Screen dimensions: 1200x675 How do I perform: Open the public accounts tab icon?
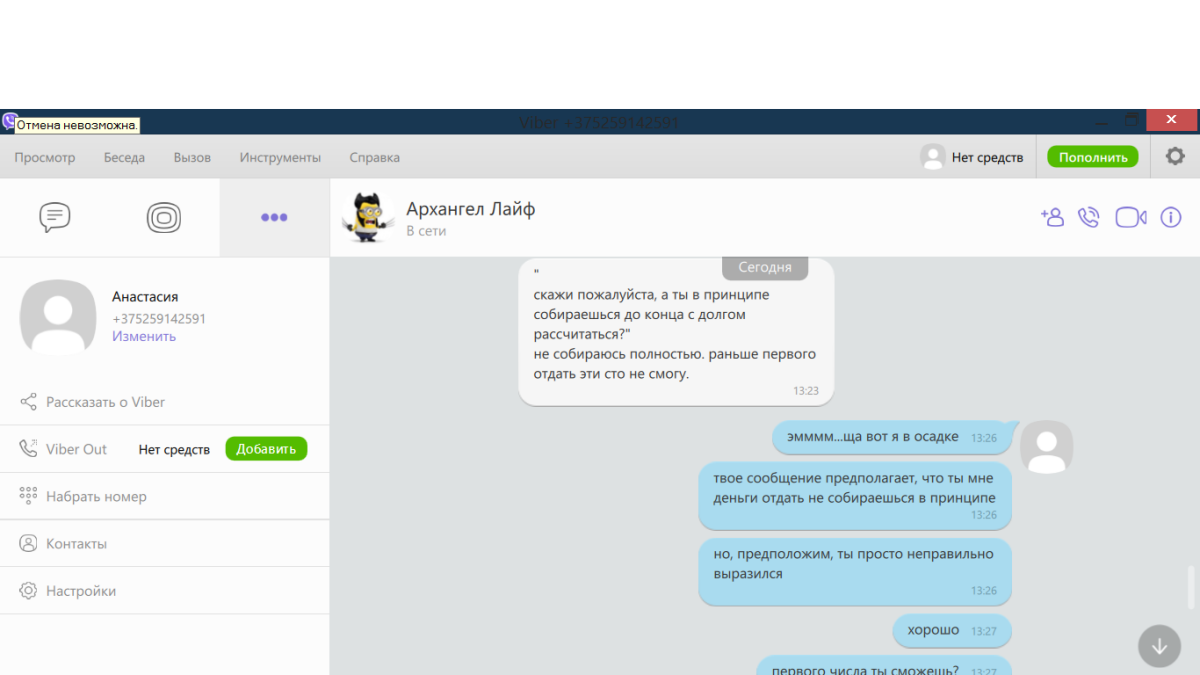tap(164, 217)
